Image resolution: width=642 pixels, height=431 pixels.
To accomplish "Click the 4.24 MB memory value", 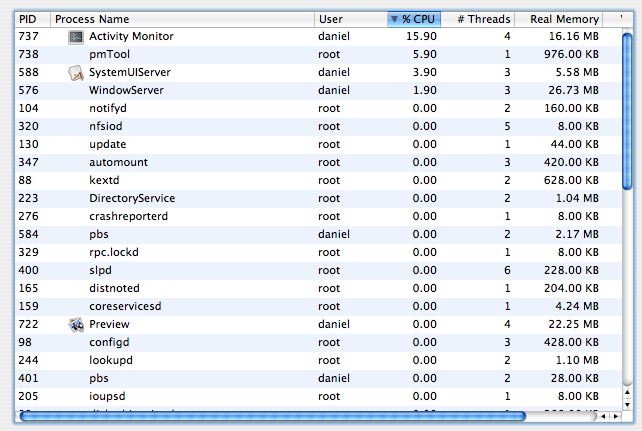I will click(x=577, y=307).
